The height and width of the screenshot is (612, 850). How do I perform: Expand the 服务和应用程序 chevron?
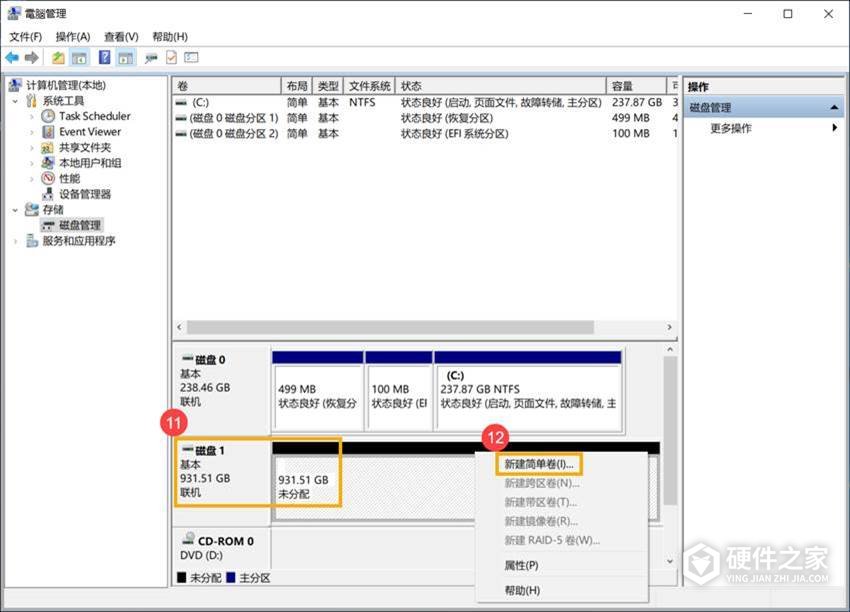pyautogui.click(x=15, y=241)
